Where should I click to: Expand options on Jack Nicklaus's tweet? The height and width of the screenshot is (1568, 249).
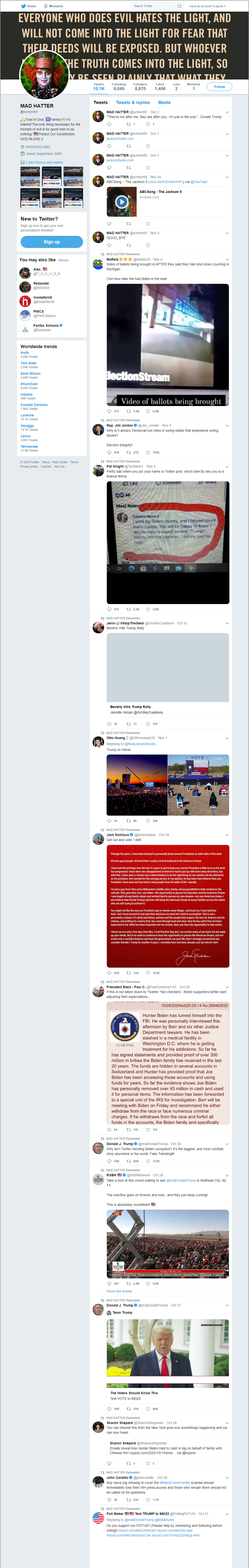pos(227,835)
